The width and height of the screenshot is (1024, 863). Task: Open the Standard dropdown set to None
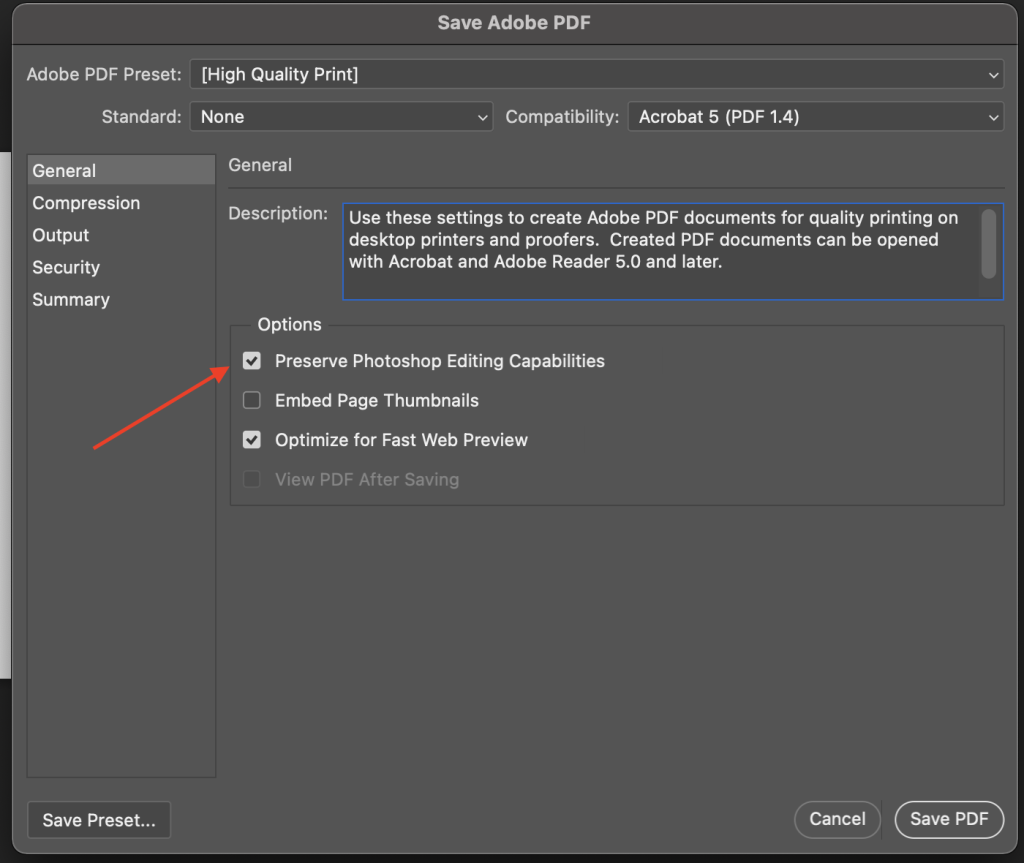point(341,117)
